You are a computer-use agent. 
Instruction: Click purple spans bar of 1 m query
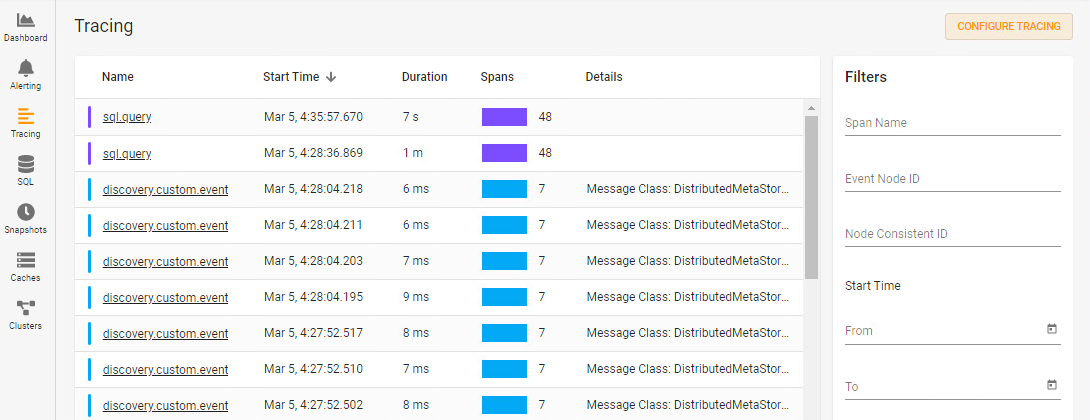coord(504,153)
